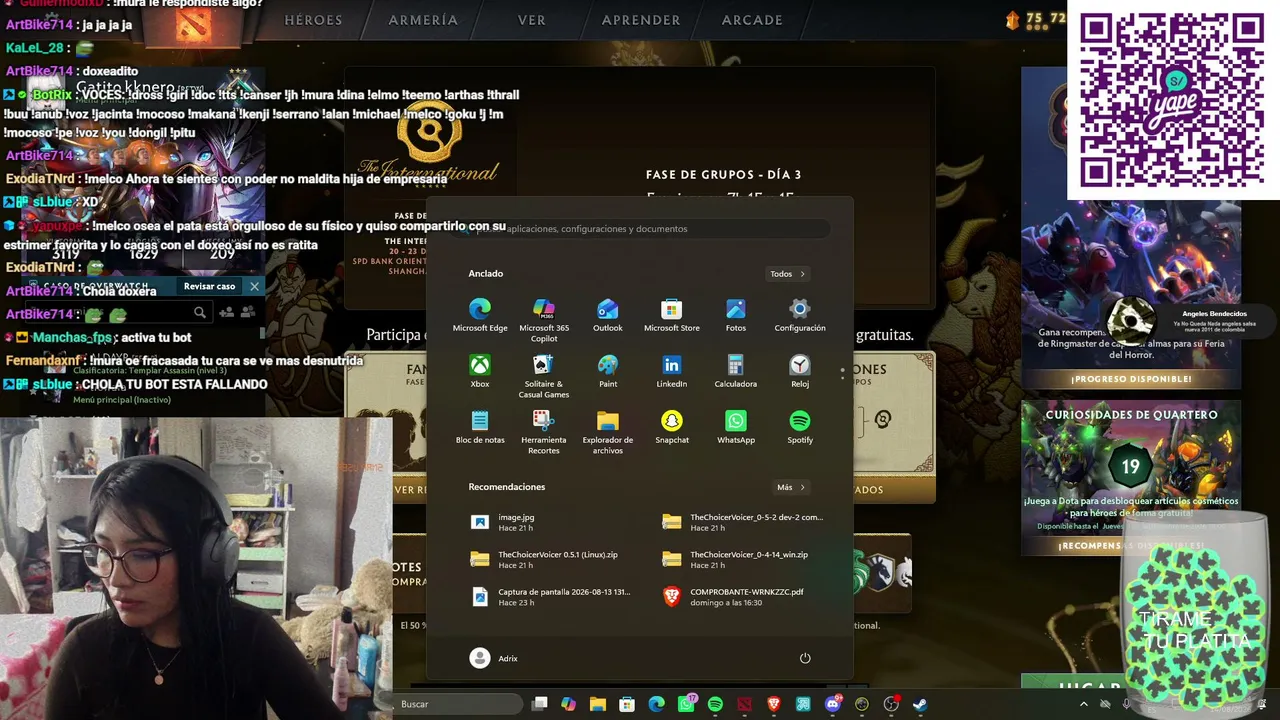
Task: Open recommended file image.jpg
Action: pyautogui.click(x=557, y=522)
